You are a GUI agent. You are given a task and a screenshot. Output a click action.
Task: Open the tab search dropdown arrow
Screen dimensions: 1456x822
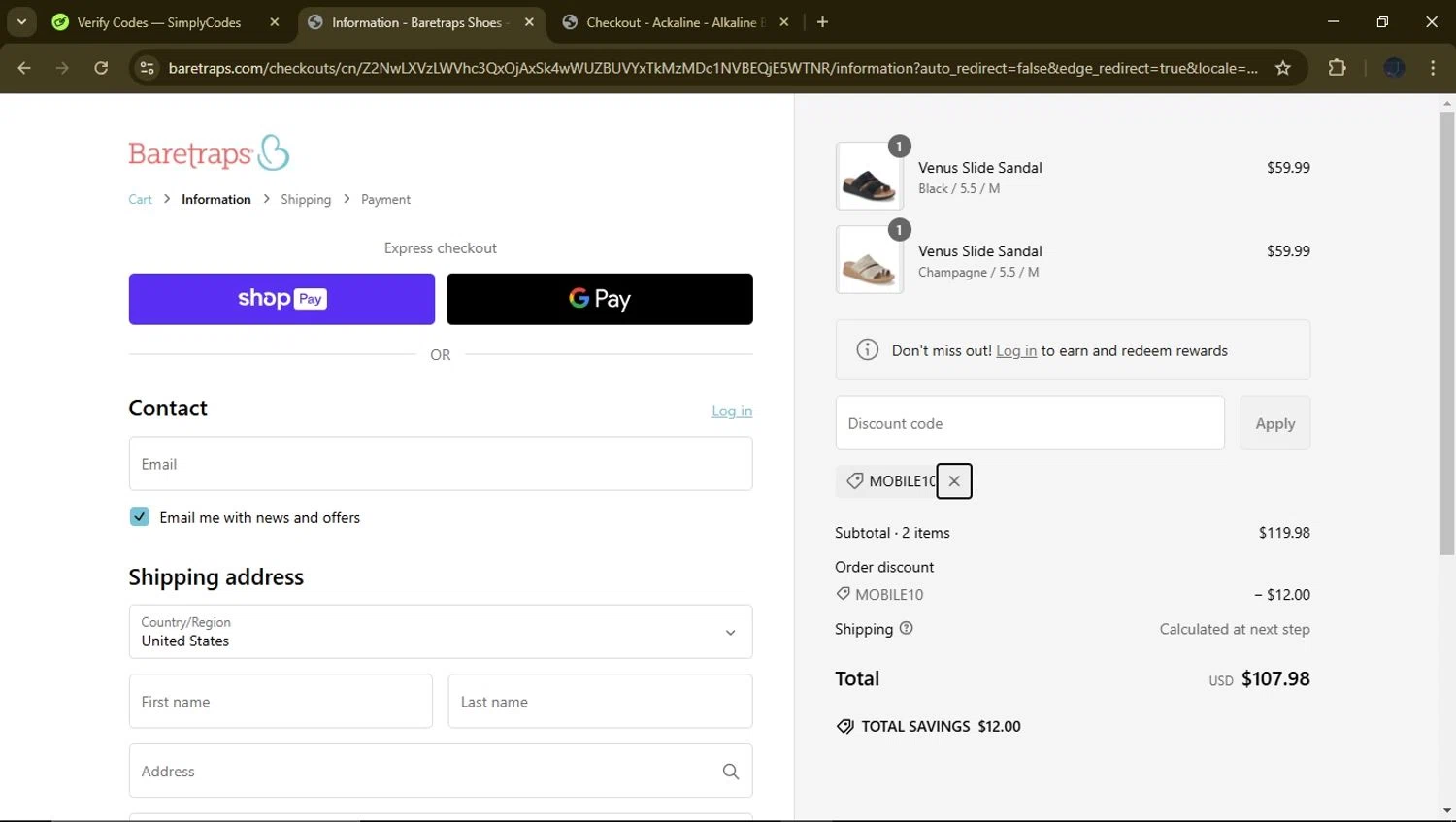(x=21, y=21)
